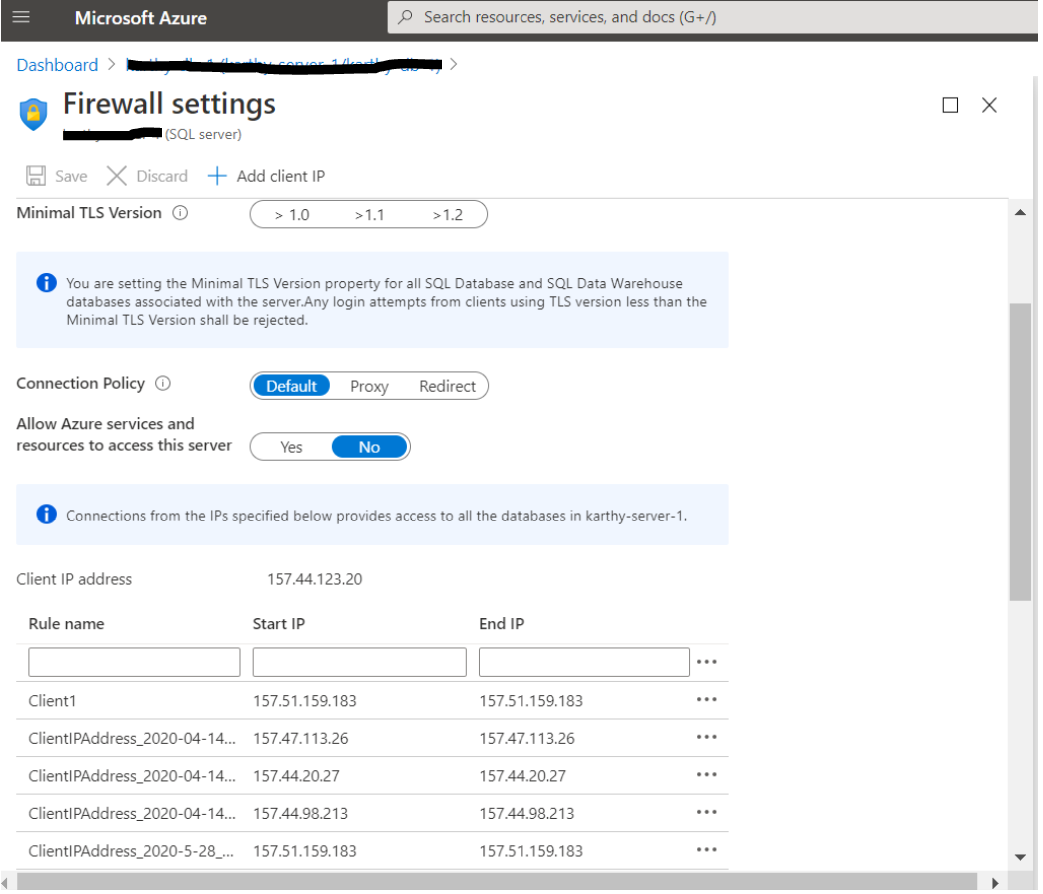Click the Start IP column header
This screenshot has width=1043, height=894.
[x=279, y=624]
